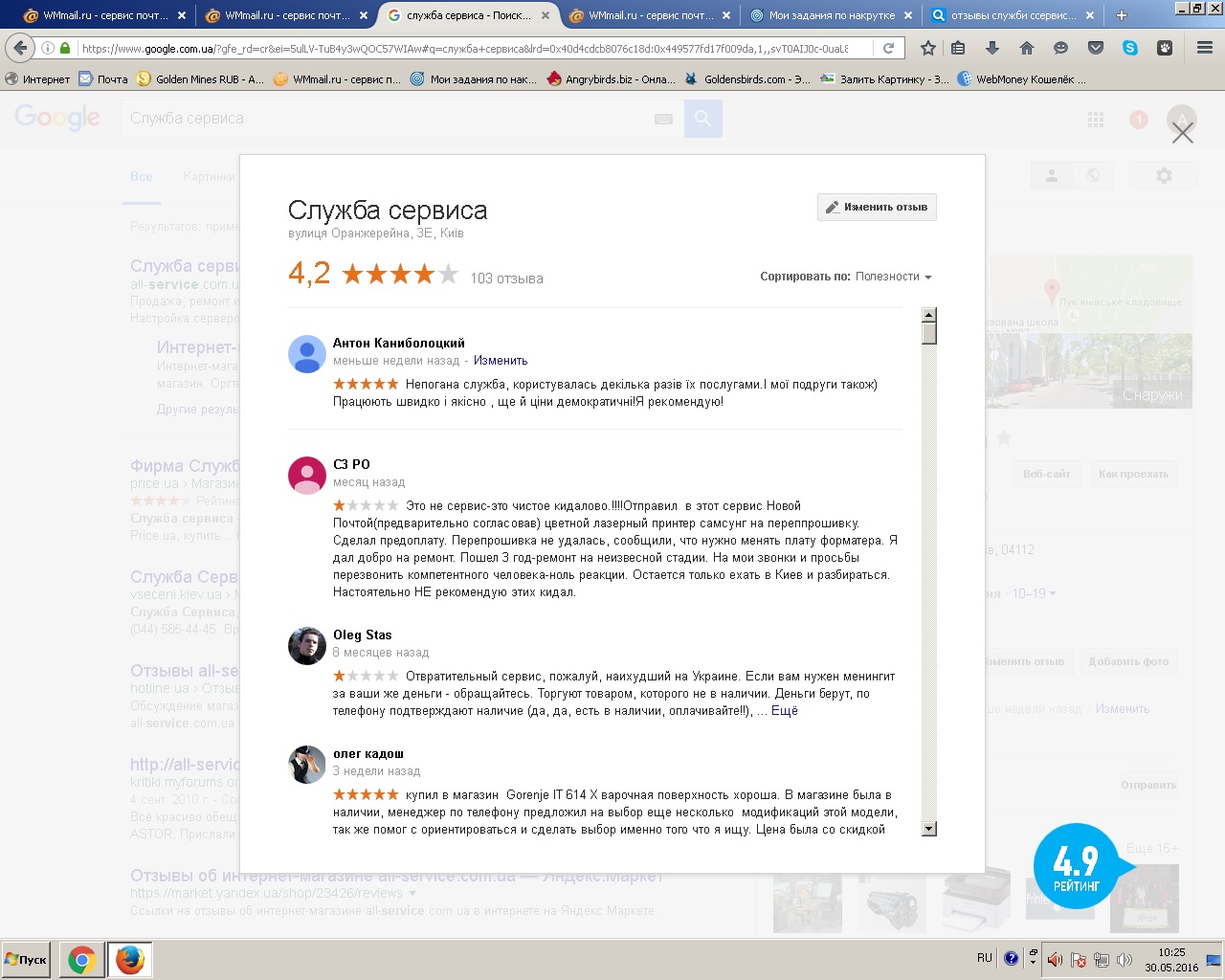Click the Google search magnifier button
Screen dimensions: 1225x980
coord(703,119)
